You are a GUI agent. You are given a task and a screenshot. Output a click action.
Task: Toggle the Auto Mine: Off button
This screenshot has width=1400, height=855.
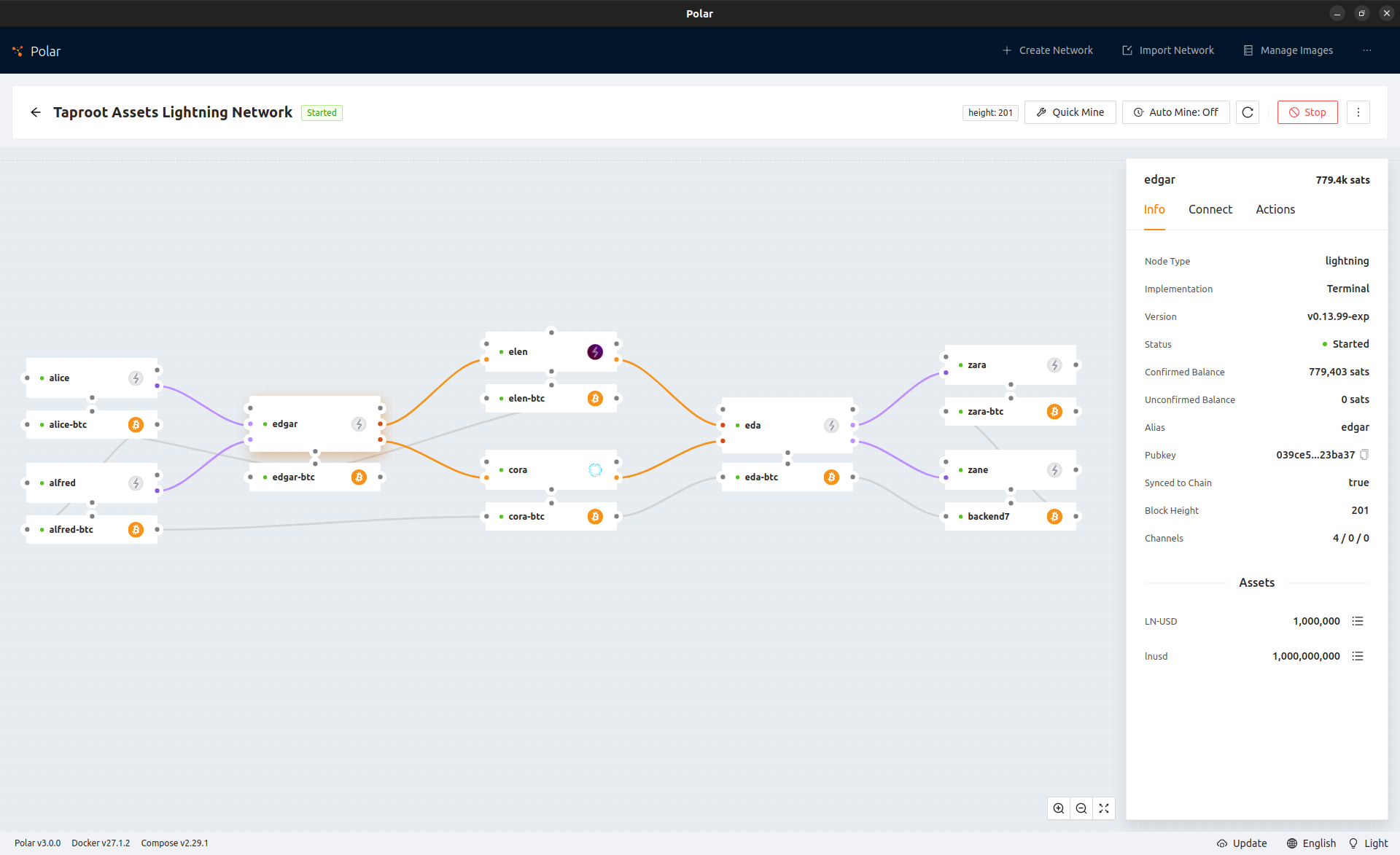coord(1176,112)
